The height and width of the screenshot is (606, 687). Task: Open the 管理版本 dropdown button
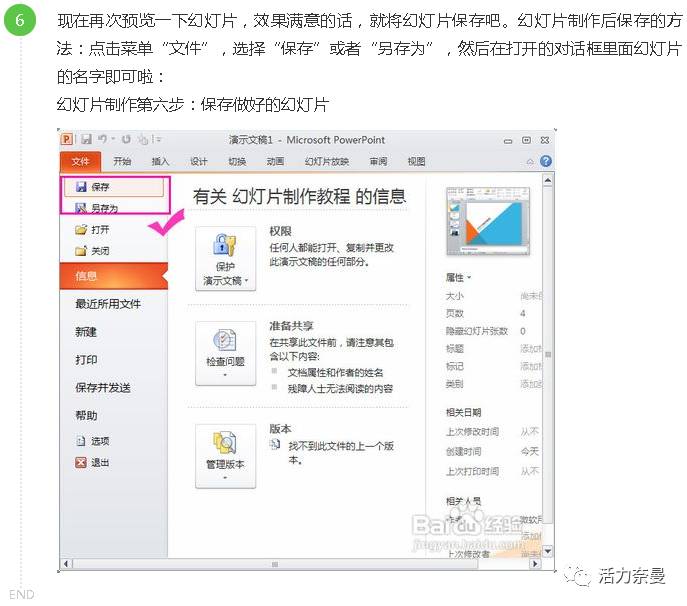coord(225,456)
